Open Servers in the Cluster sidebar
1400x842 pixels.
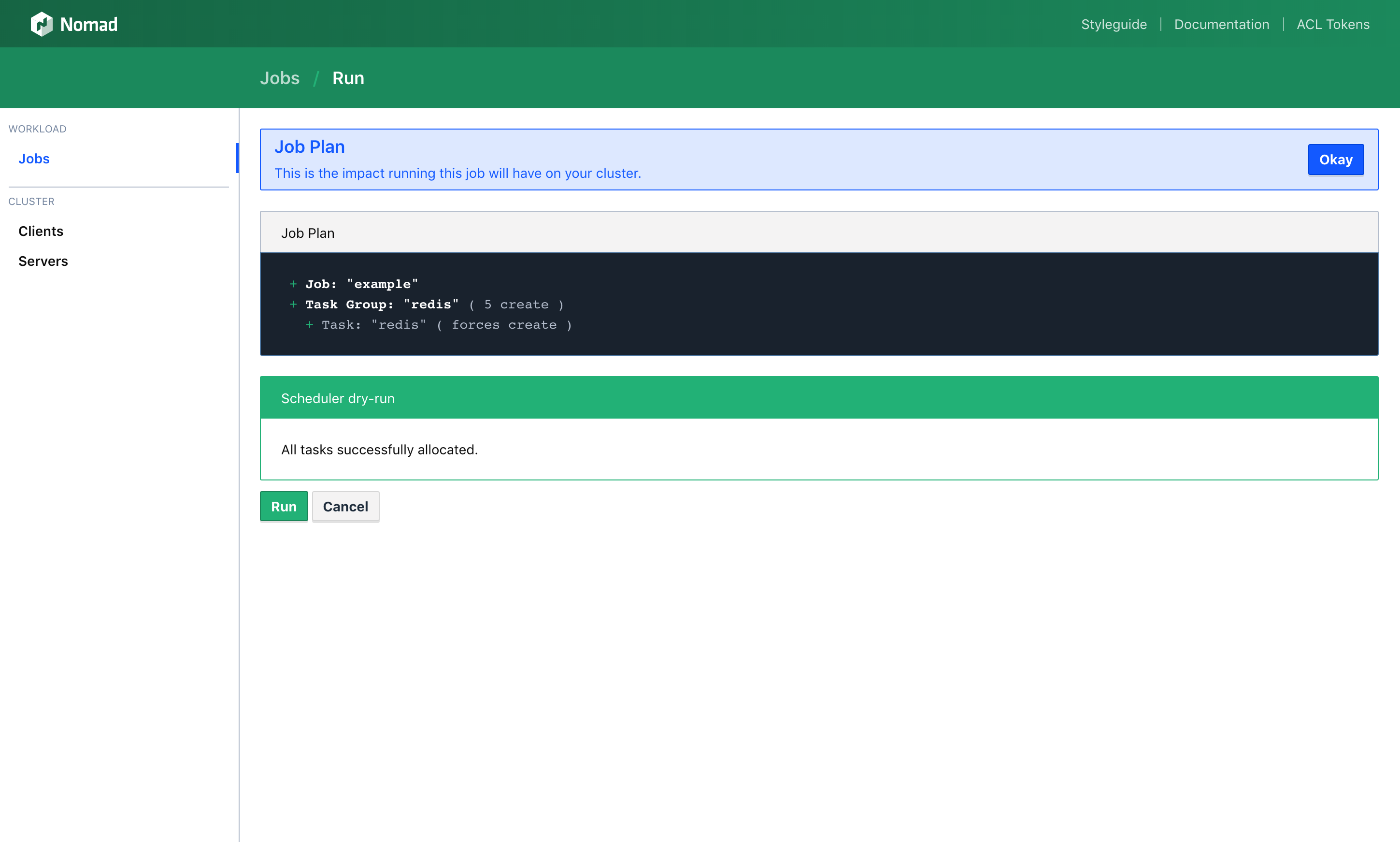pyautogui.click(x=43, y=261)
